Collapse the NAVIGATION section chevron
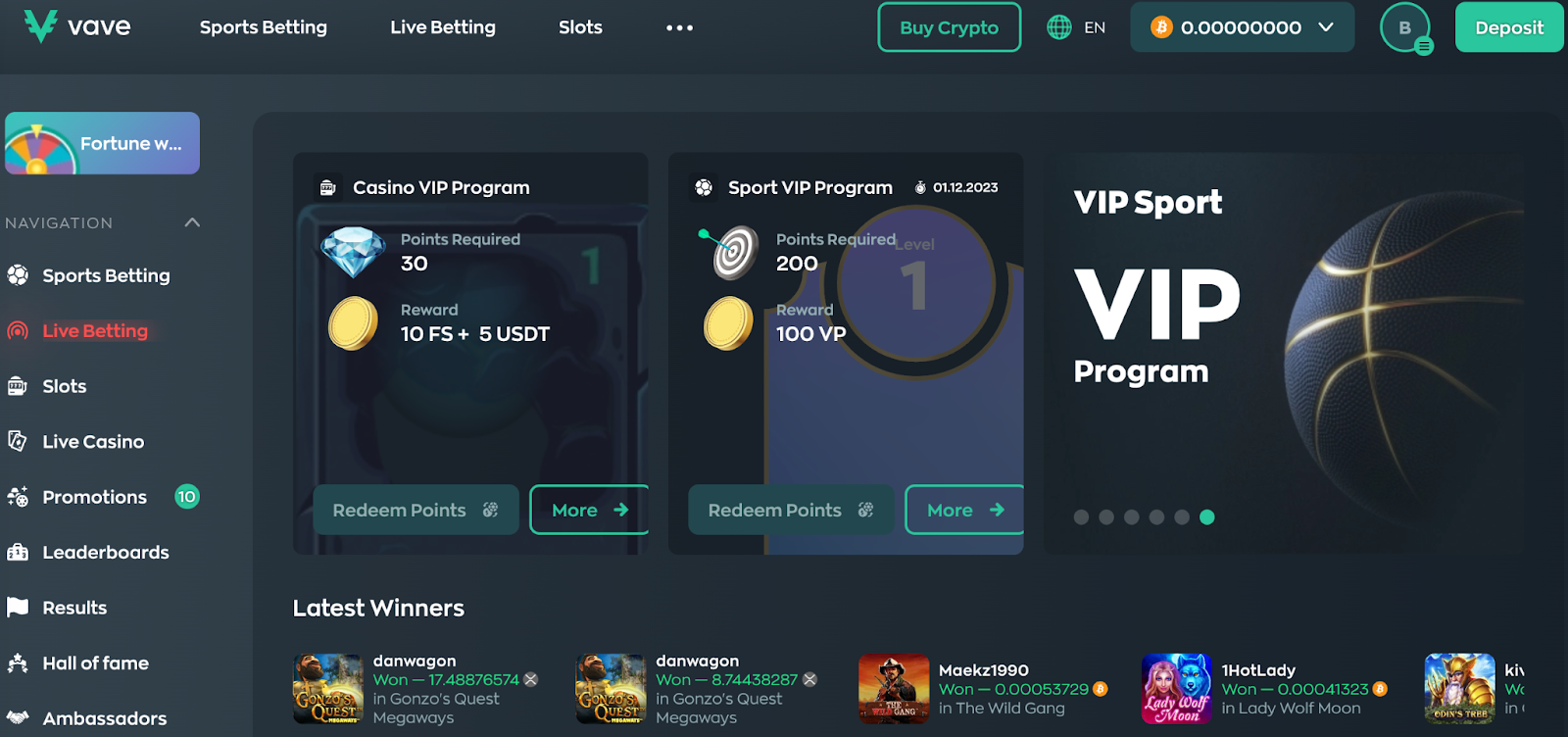 (x=192, y=222)
